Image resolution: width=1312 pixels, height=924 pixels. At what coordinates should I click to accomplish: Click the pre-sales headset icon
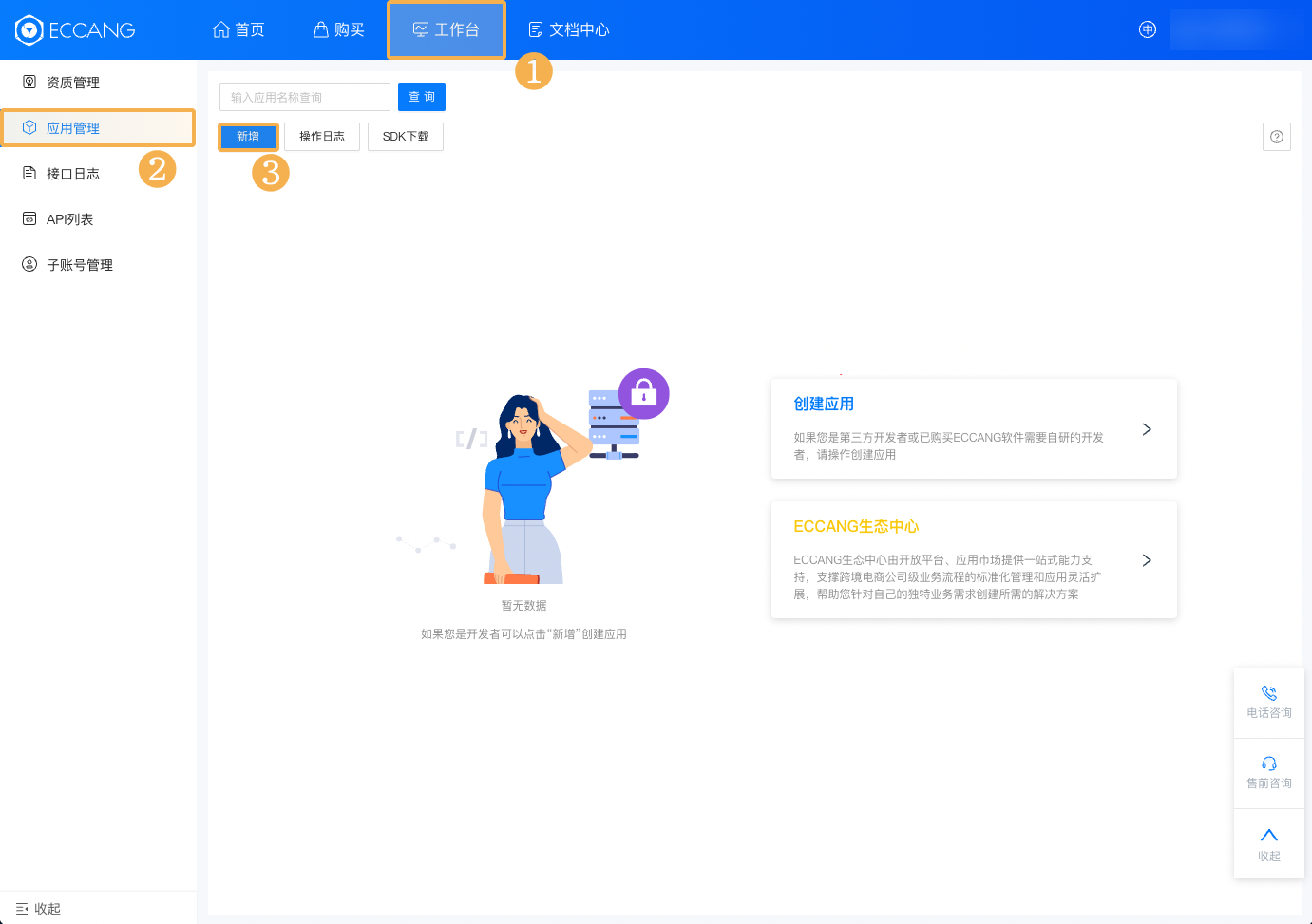tap(1268, 764)
